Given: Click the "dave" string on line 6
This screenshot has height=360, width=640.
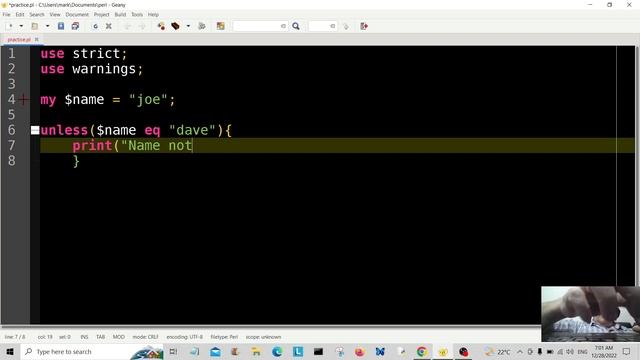Looking at the screenshot, I should (192, 130).
